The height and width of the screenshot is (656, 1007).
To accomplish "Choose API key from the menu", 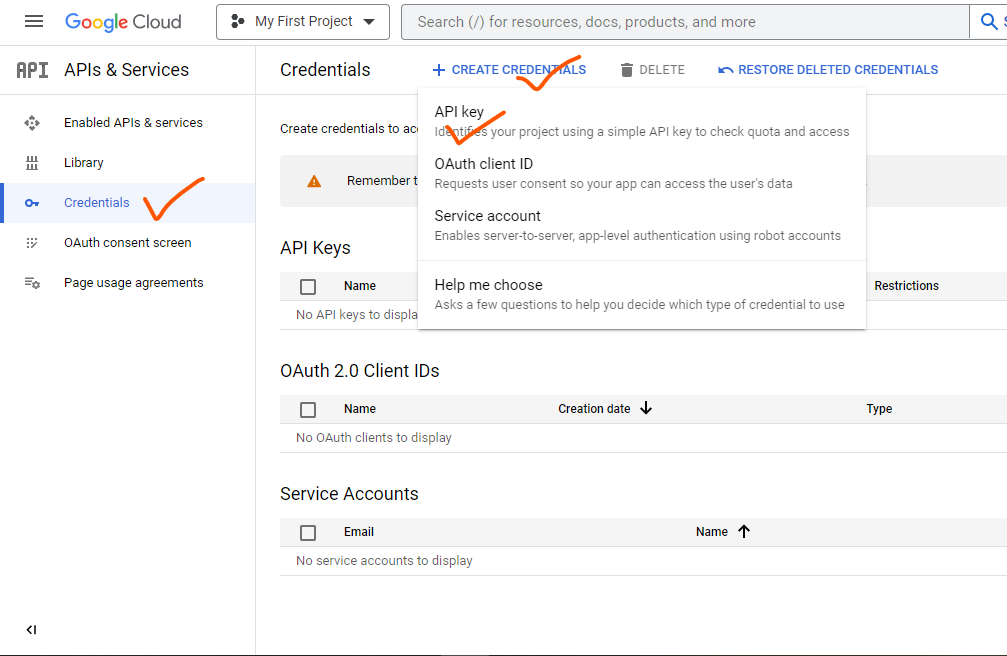I will 642,121.
